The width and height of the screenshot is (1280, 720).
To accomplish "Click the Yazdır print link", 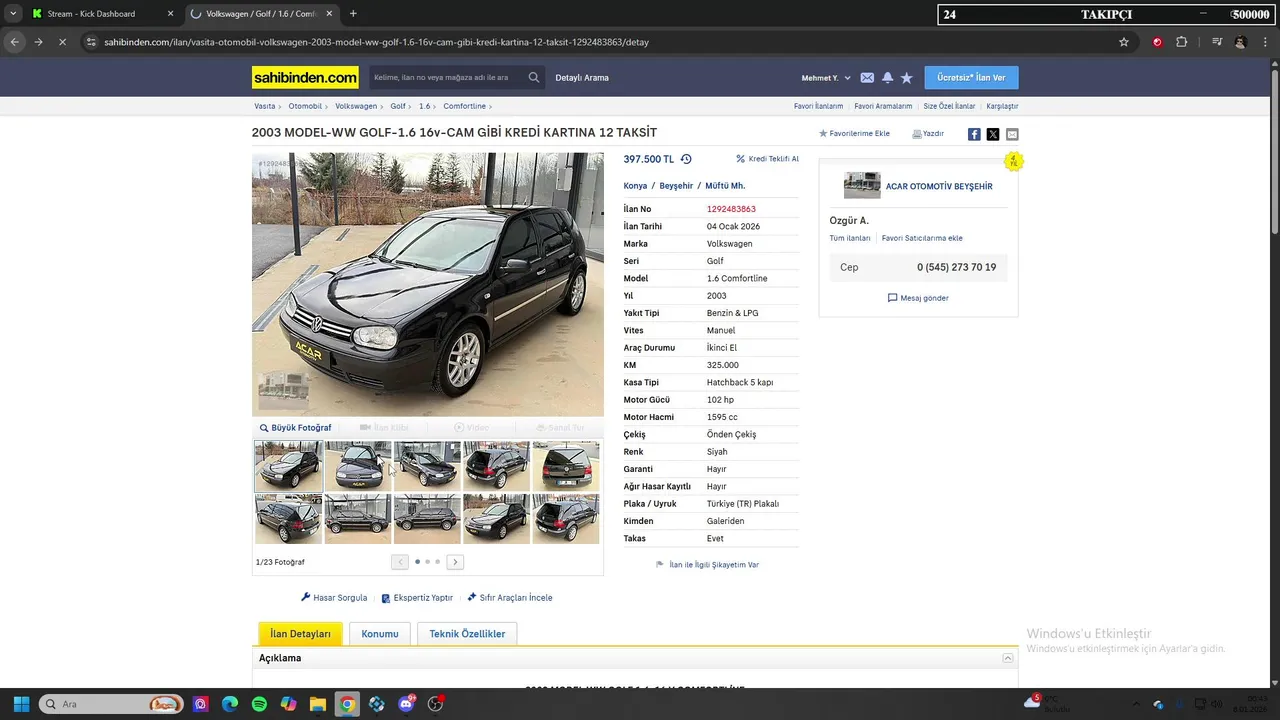I will 928,133.
